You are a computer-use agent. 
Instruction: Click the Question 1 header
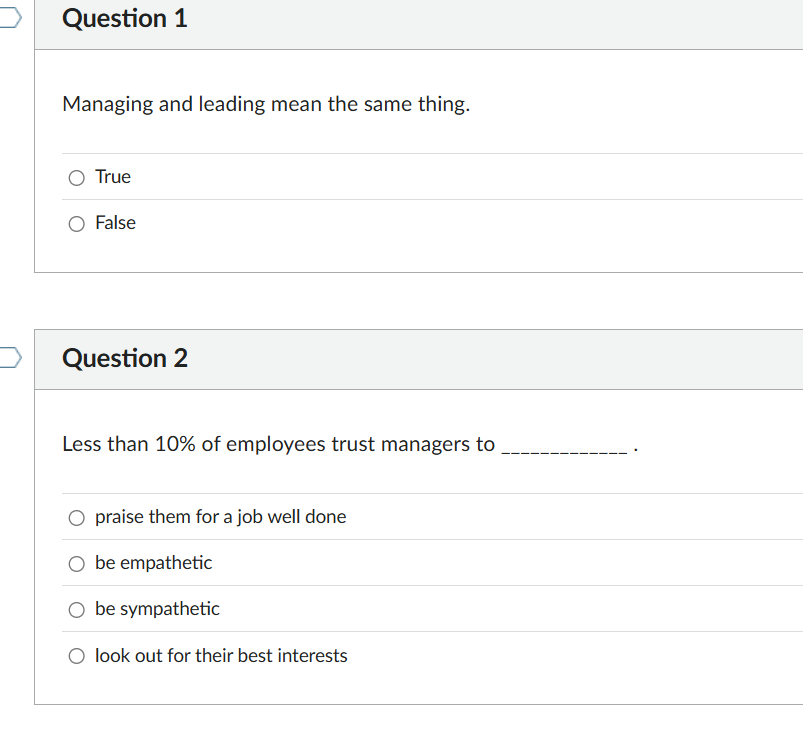point(124,18)
